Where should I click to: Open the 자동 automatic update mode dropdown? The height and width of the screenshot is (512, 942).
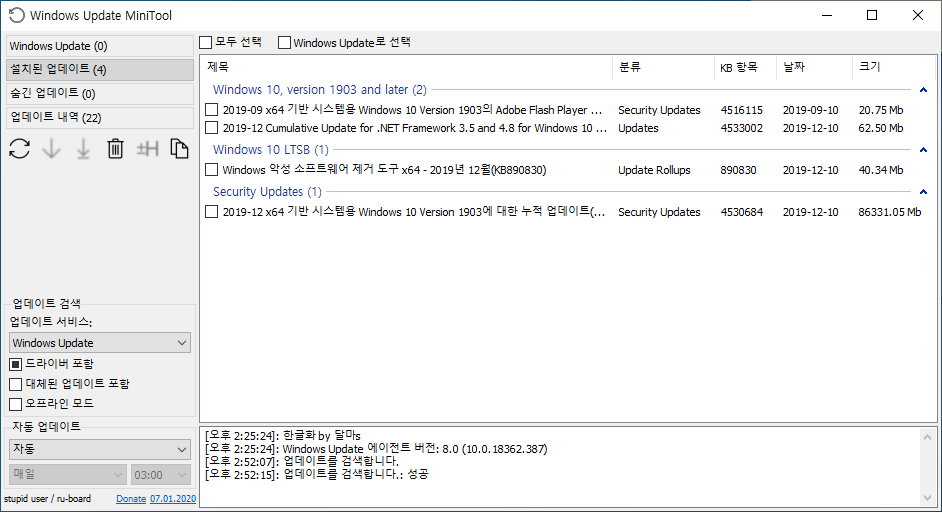point(99,449)
